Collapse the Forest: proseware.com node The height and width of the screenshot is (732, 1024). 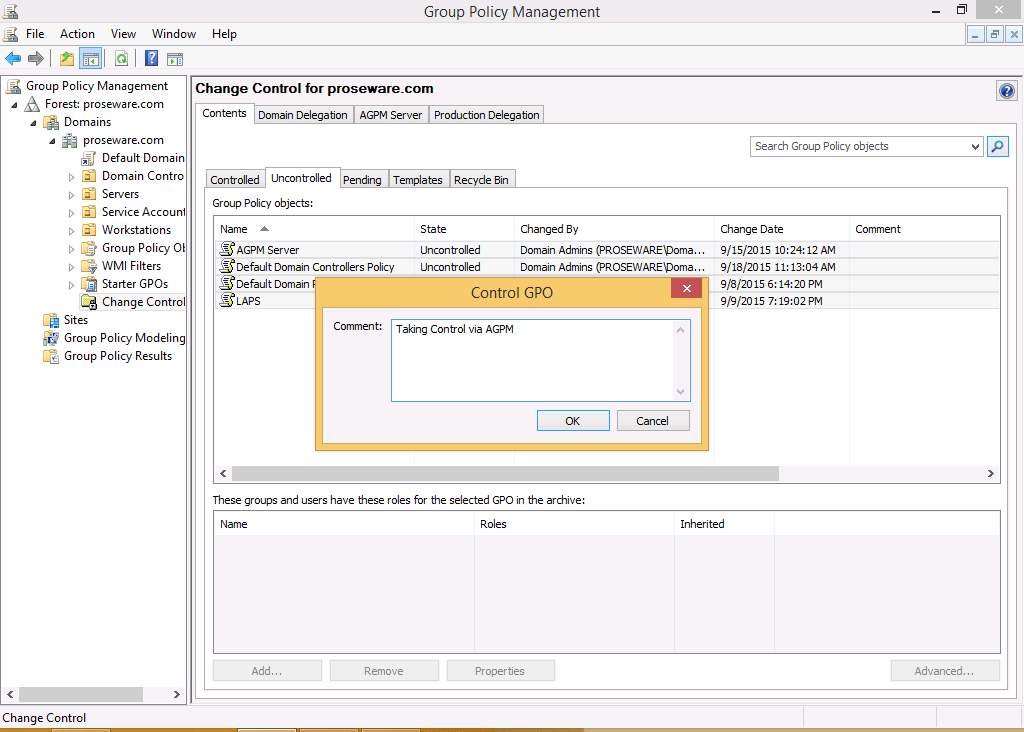(14, 105)
